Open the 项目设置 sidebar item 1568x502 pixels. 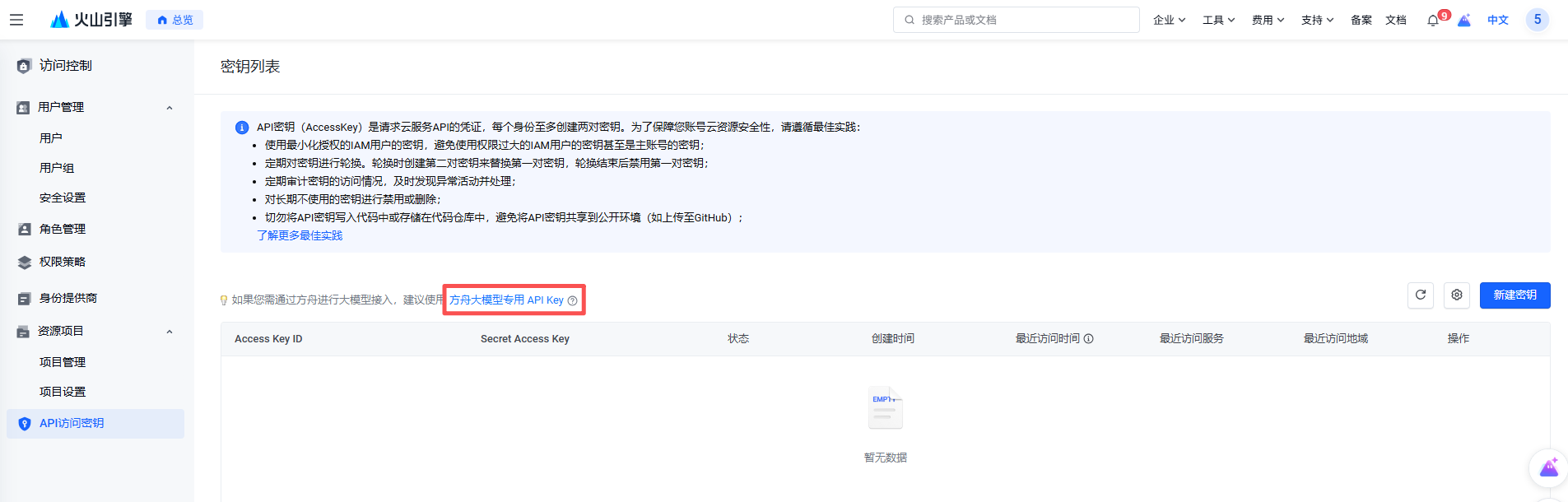tap(63, 392)
